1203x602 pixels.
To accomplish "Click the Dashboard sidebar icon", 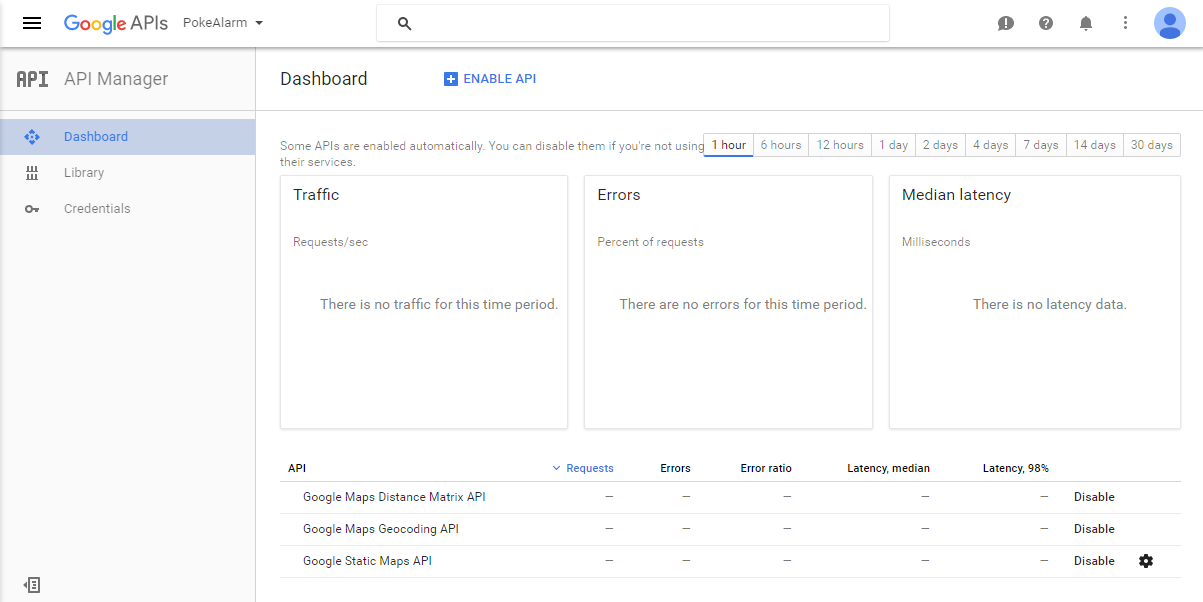I will click(x=32, y=137).
